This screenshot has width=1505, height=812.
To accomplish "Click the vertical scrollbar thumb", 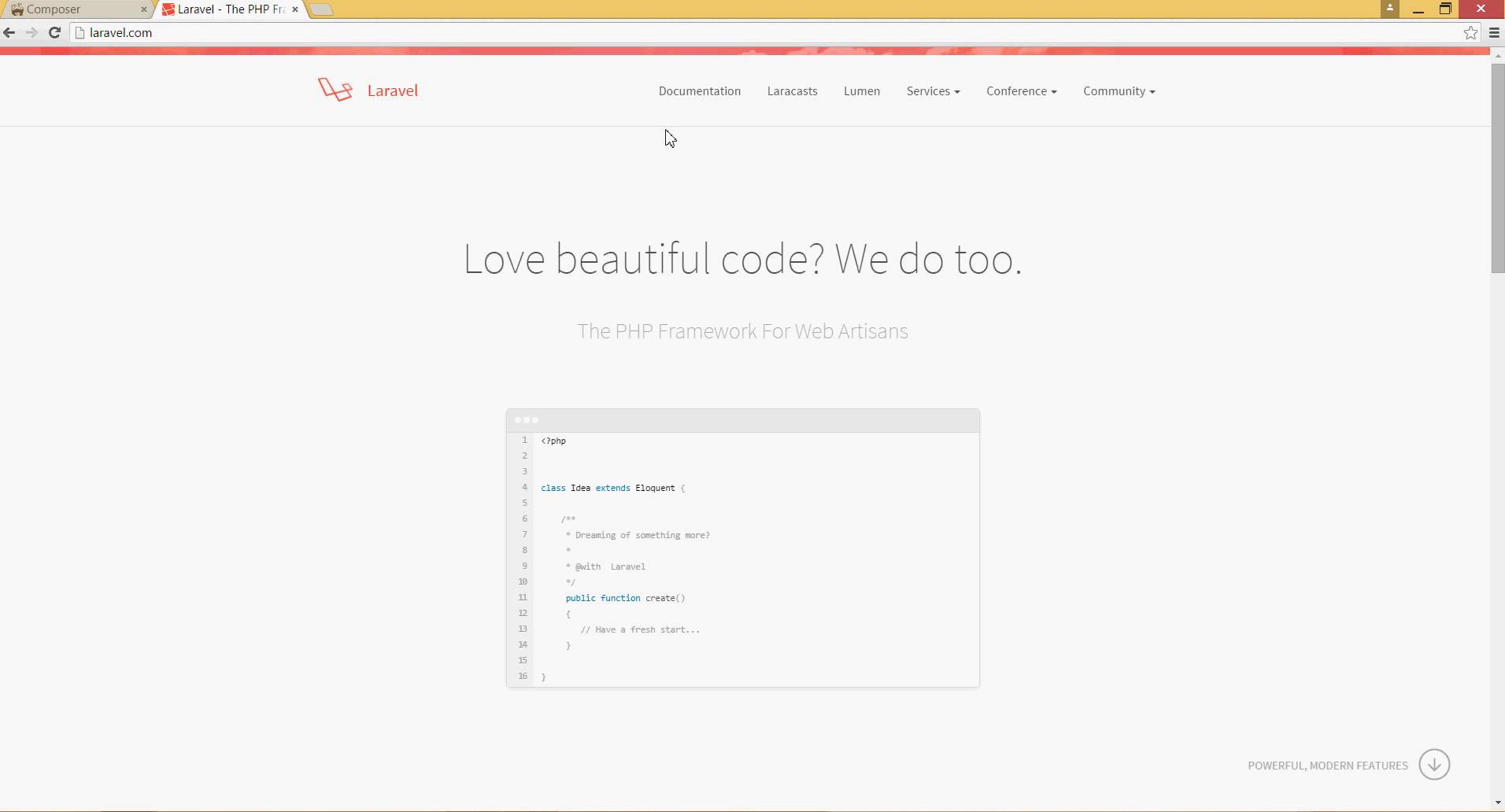I will [1497, 168].
